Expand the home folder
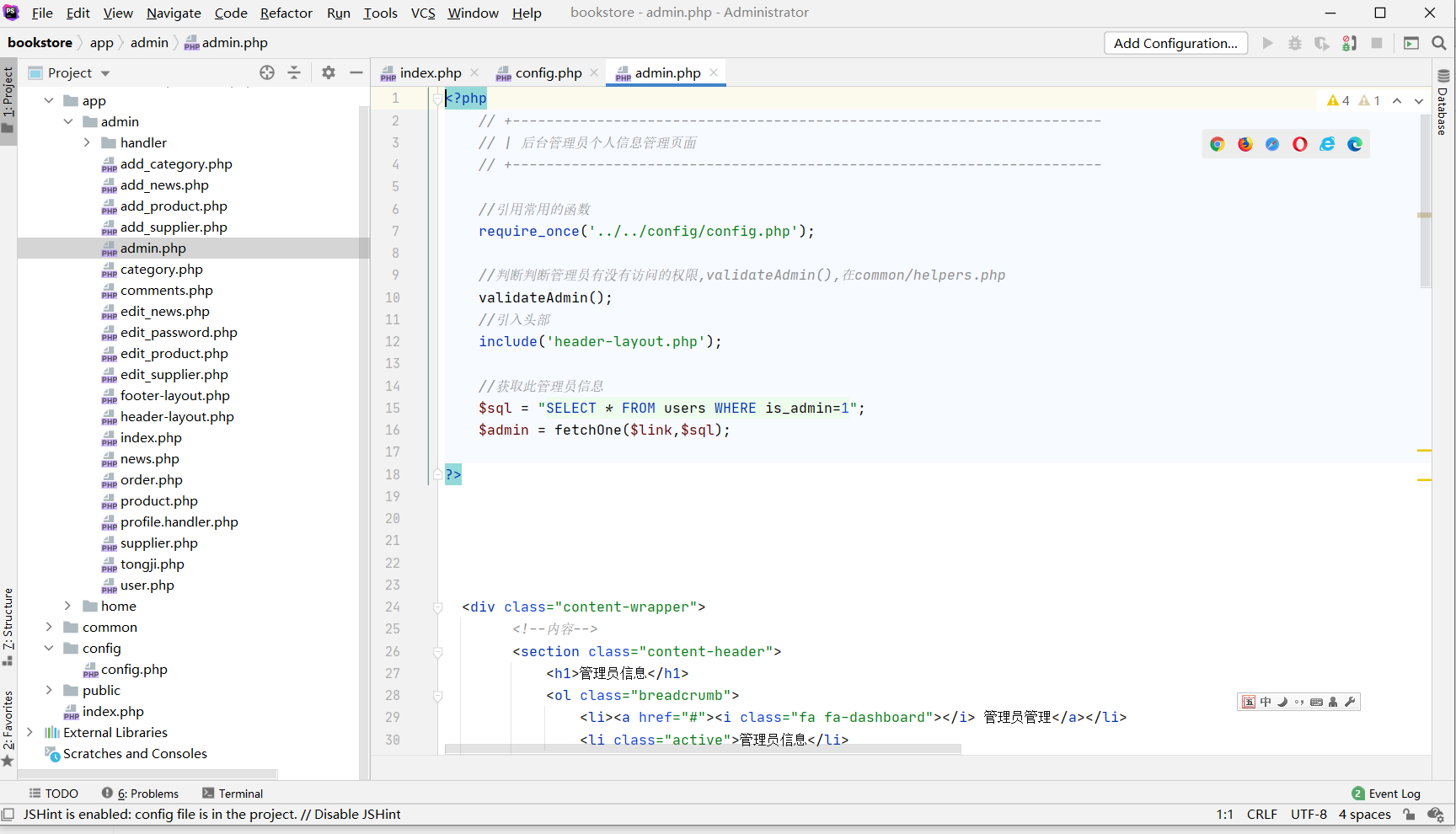 [x=68, y=606]
